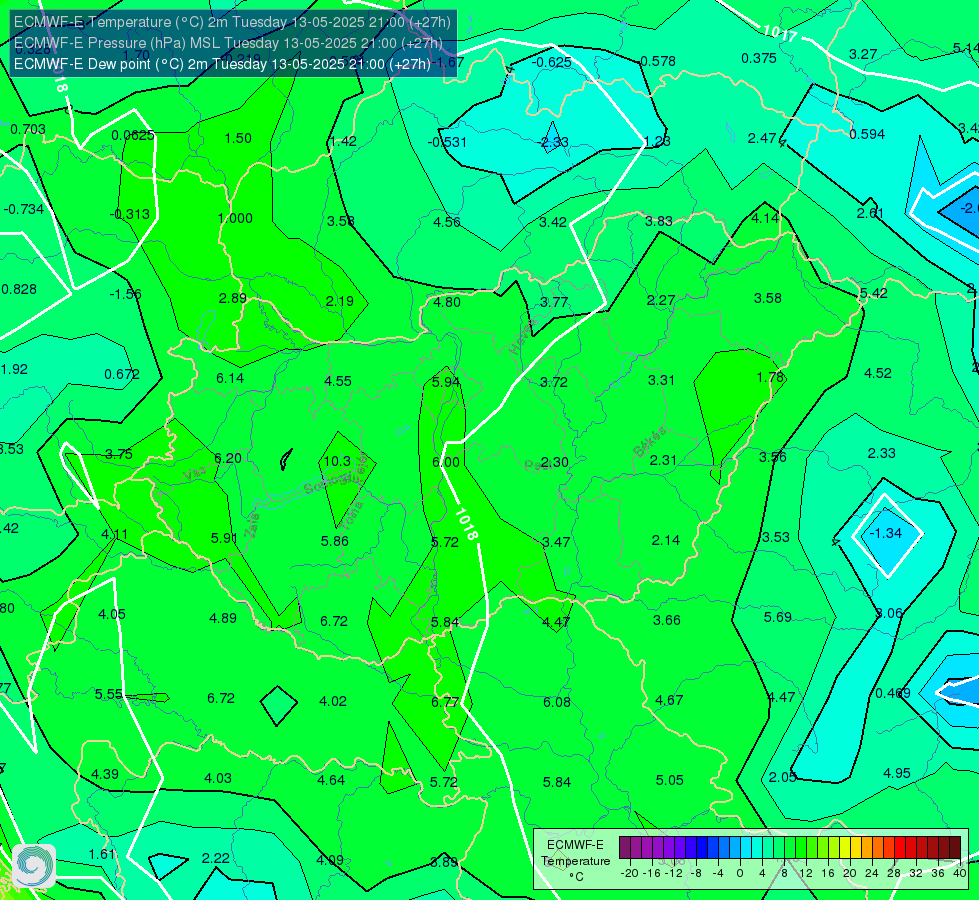Click the -0.625 map value
This screenshot has width=979, height=900.
click(551, 62)
